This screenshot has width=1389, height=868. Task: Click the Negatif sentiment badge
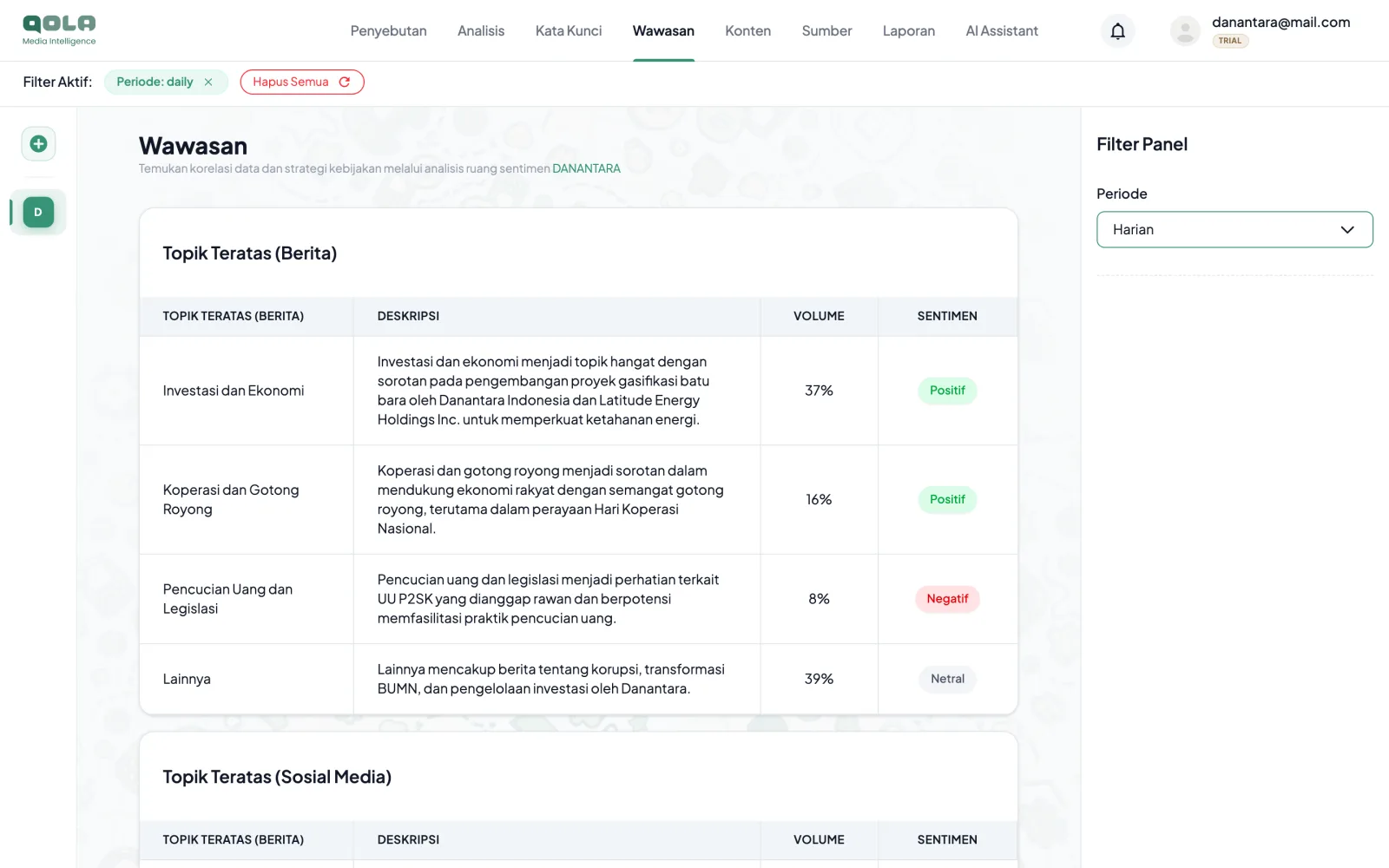point(947,599)
